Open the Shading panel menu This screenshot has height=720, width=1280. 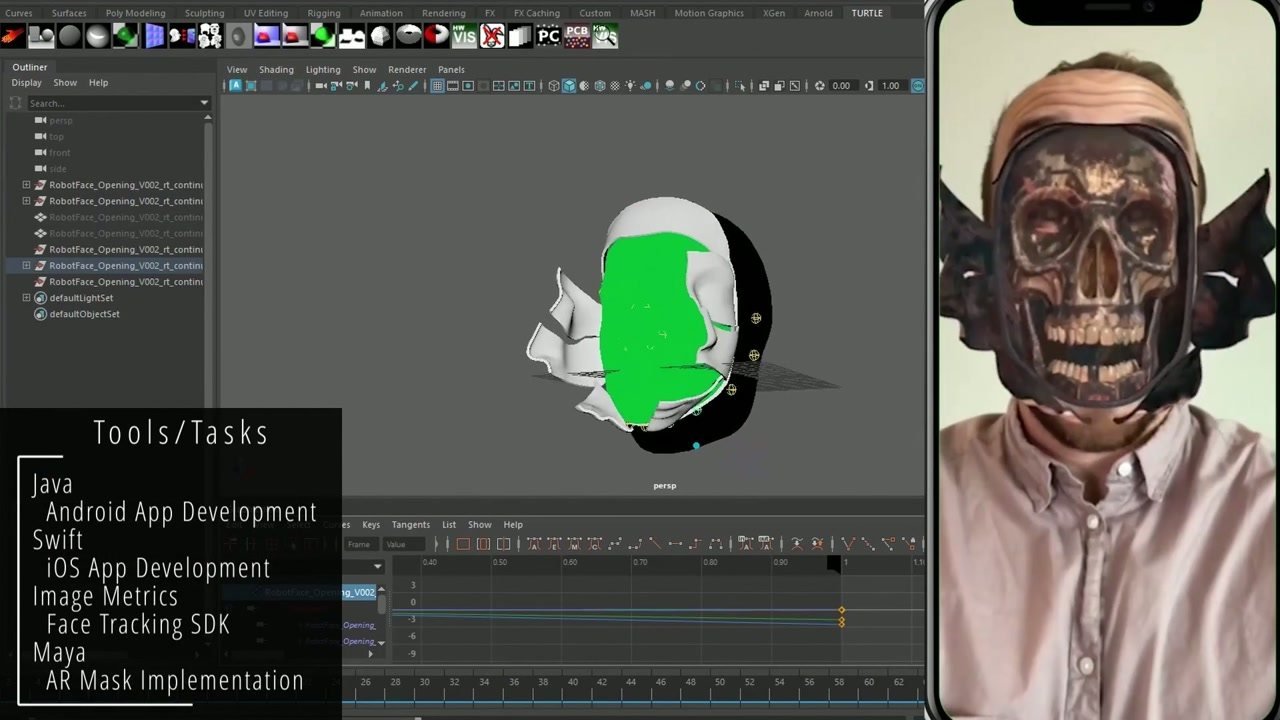276,70
